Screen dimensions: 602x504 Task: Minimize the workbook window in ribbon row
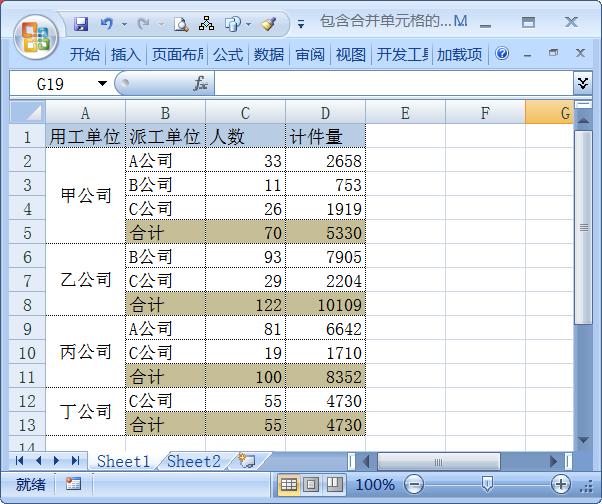[528, 54]
